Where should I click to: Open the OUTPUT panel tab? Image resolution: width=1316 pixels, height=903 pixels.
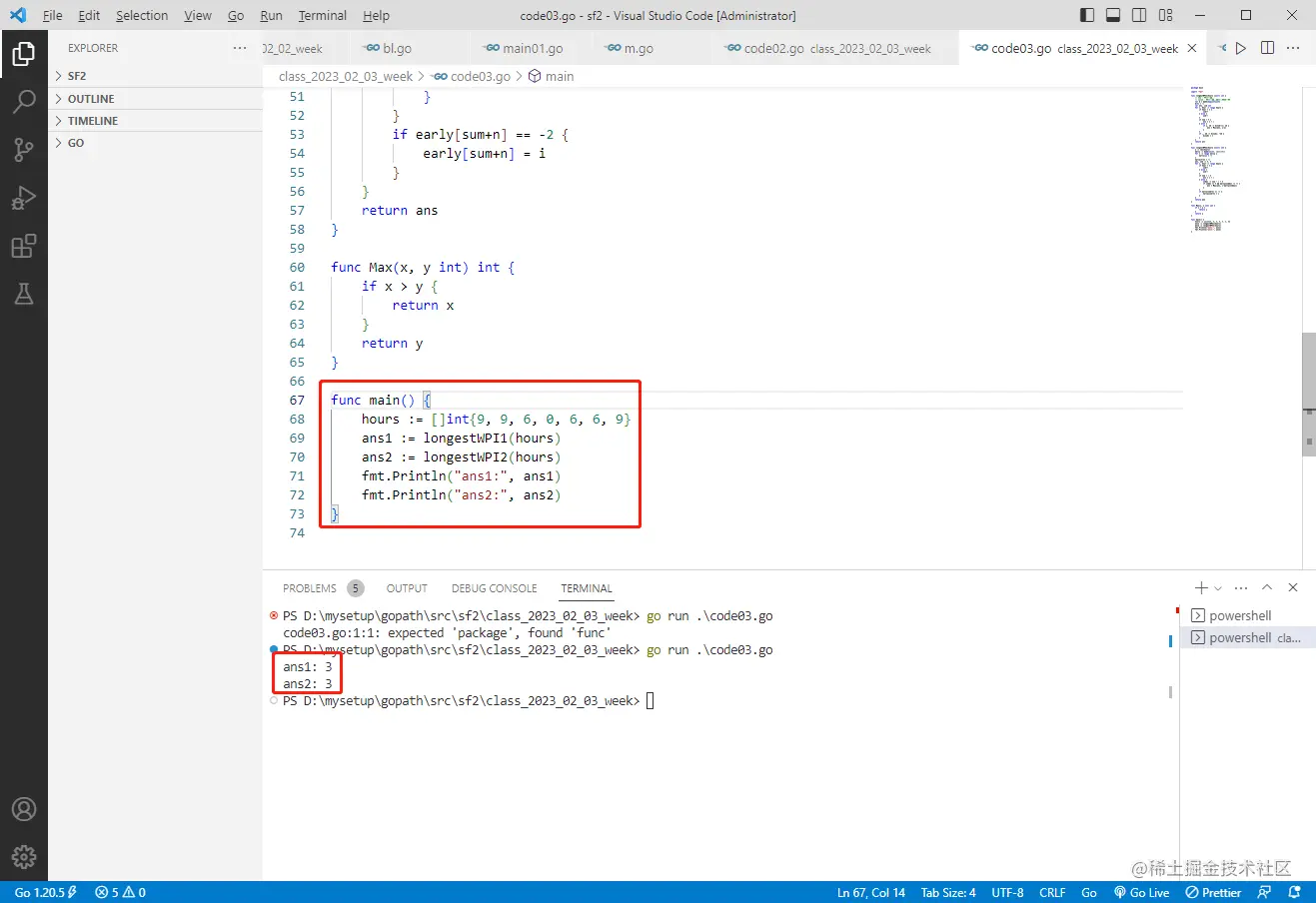[x=407, y=588]
